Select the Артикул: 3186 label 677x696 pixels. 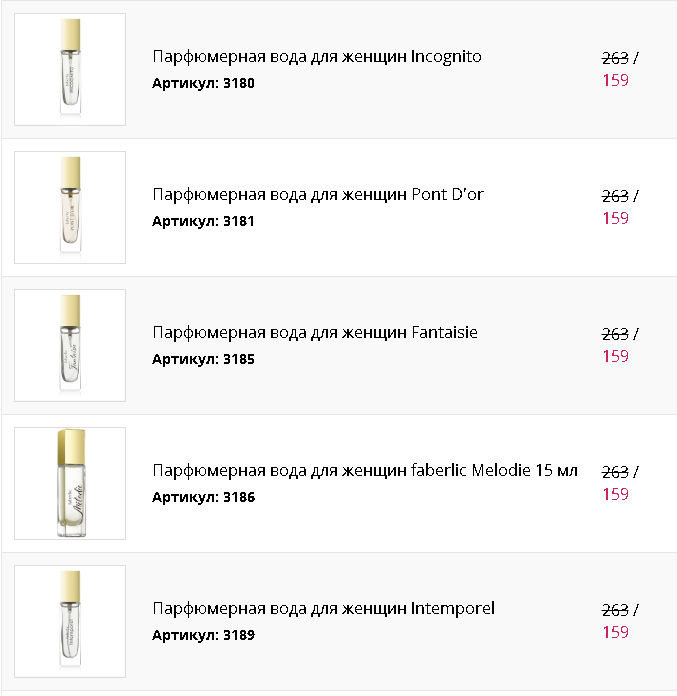point(203,497)
